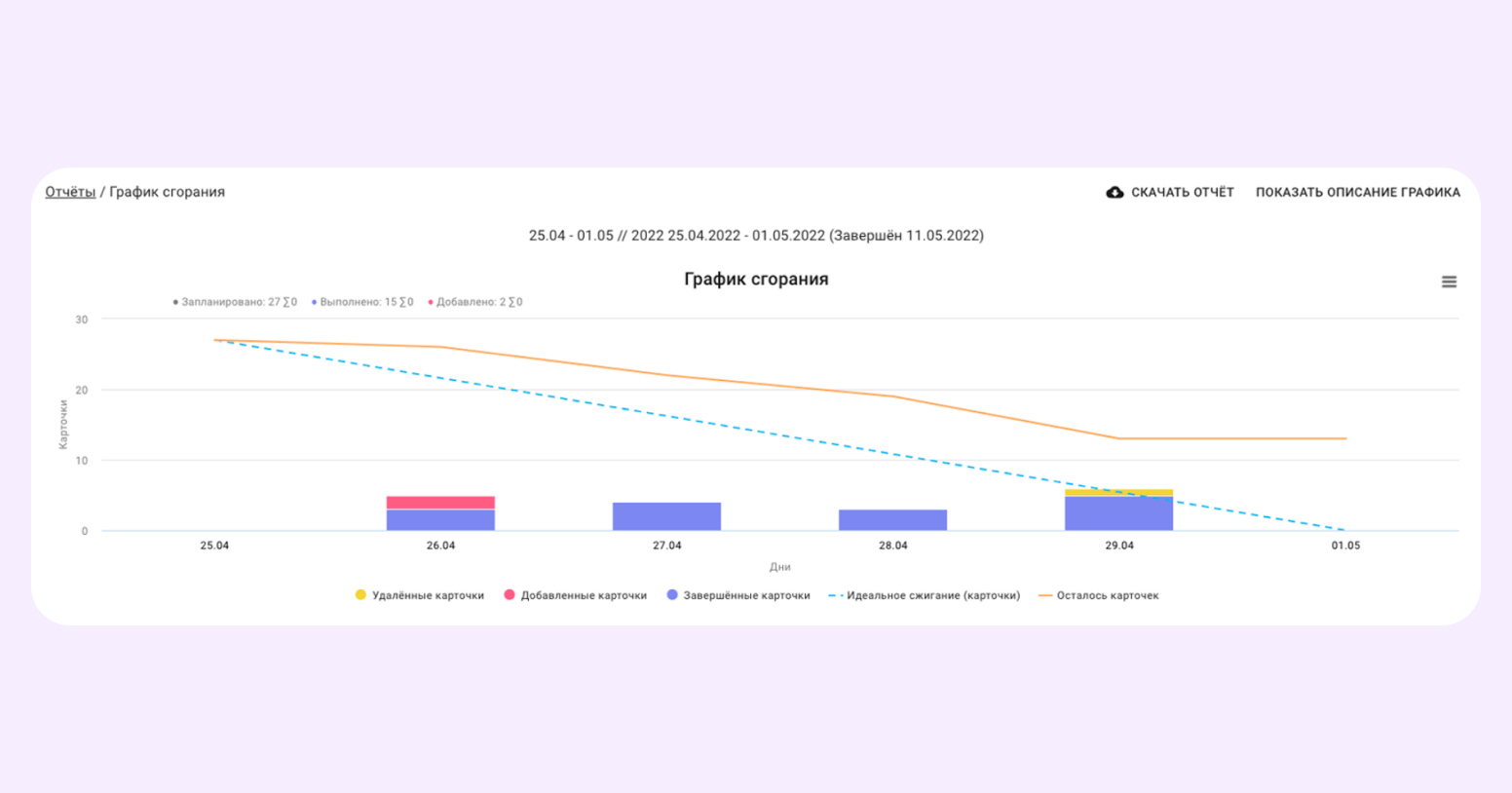Click График сгорания breadcrumb text
Image resolution: width=1512 pixels, height=793 pixels.
(167, 192)
